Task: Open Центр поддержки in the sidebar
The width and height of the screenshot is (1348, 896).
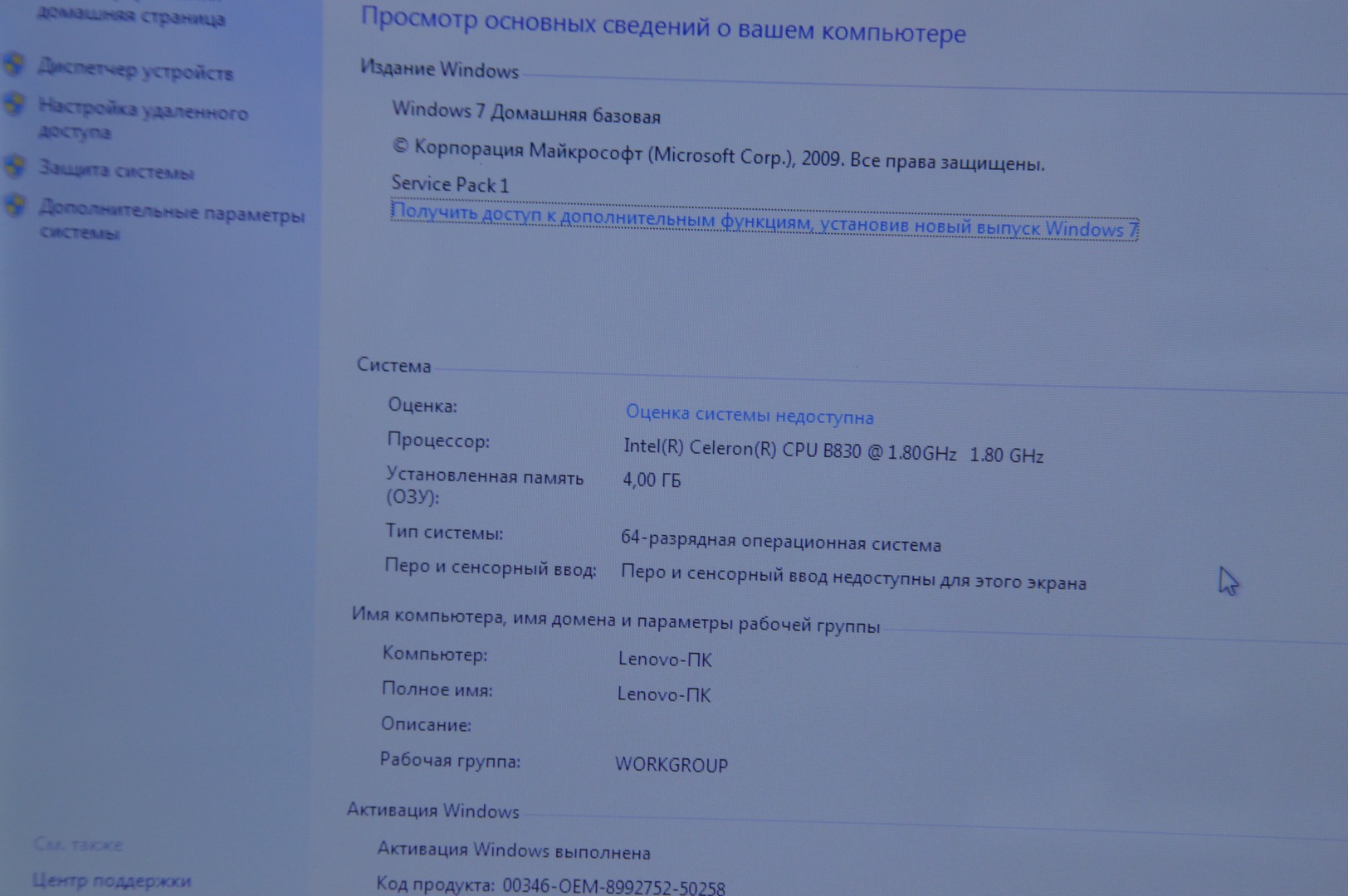Action: coord(111,880)
